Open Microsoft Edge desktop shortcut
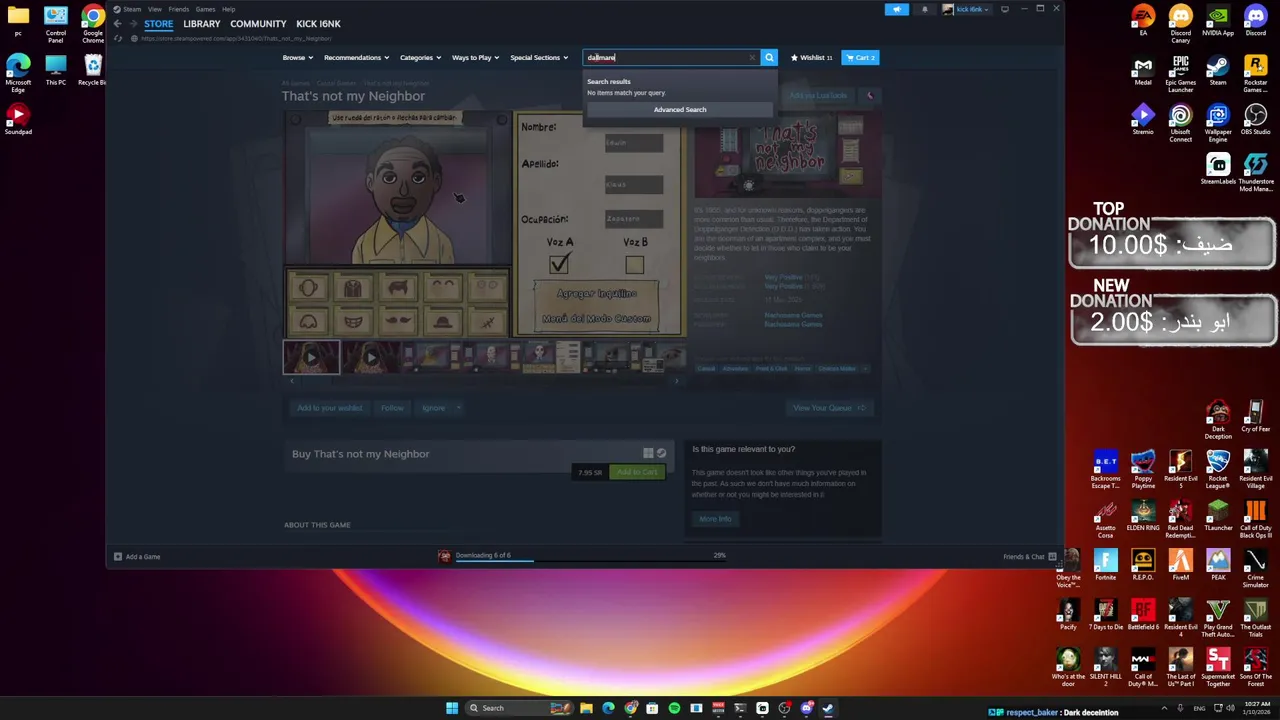The height and width of the screenshot is (720, 1280). click(x=18, y=74)
